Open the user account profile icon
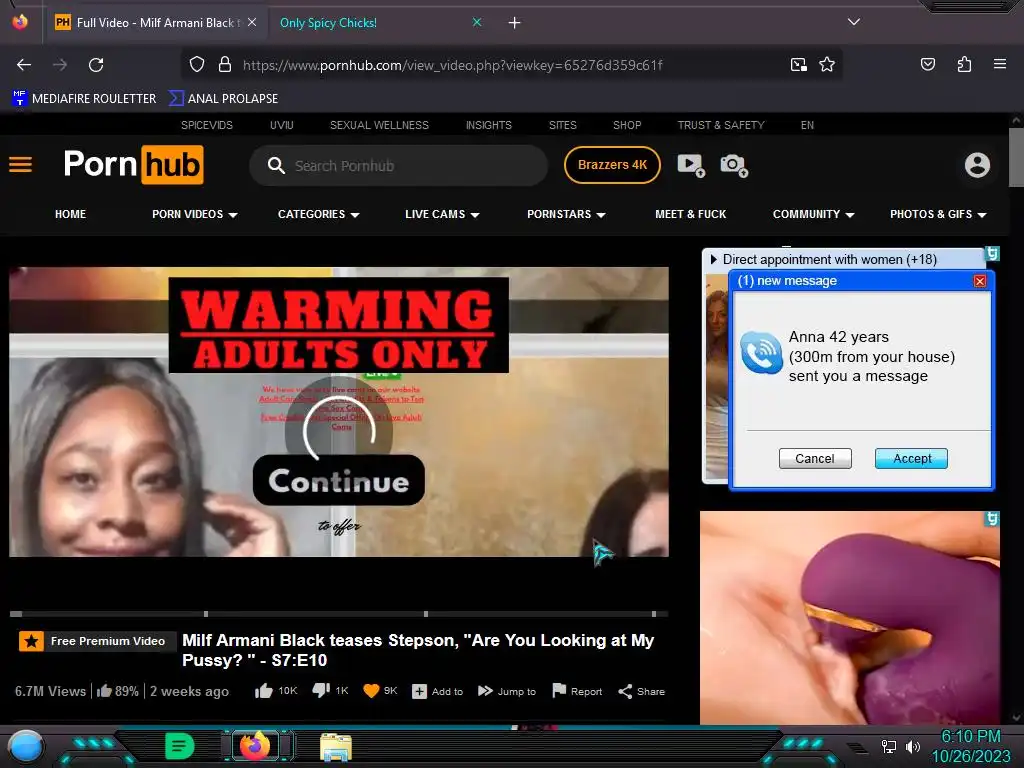Screen dimensions: 1024x768 (977, 165)
